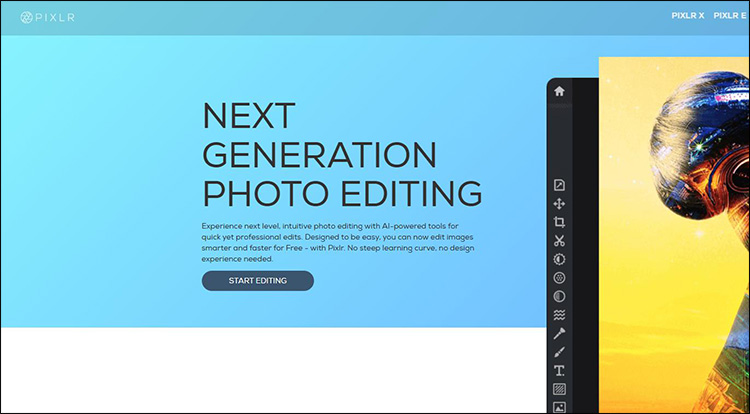Select the Filter circle icon
The width and height of the screenshot is (750, 414).
click(560, 278)
